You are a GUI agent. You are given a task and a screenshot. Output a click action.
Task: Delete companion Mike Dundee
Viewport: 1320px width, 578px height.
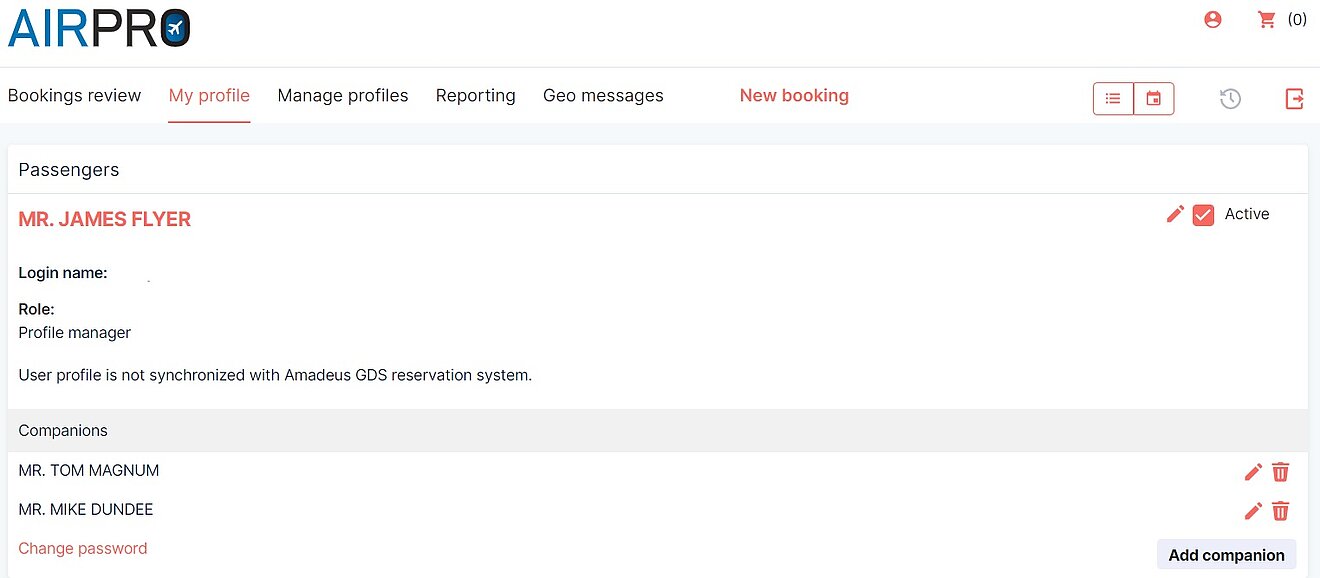click(x=1281, y=511)
